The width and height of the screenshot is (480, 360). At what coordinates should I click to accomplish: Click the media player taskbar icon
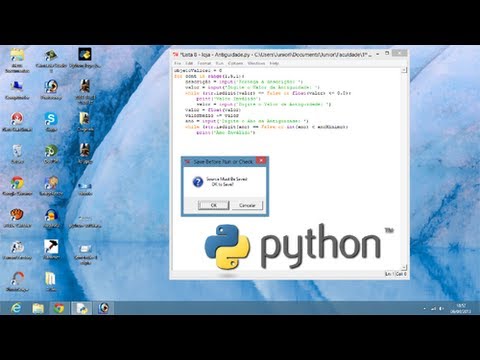[103, 308]
